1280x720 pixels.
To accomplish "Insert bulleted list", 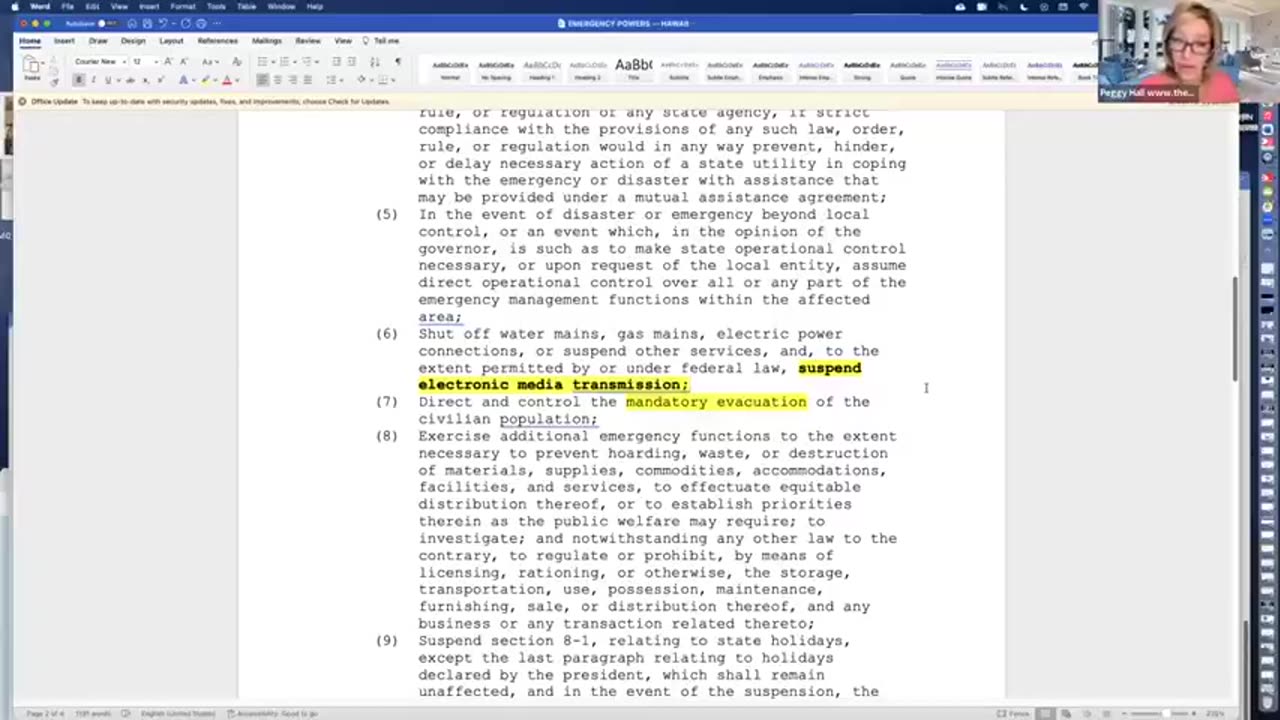I will coord(262,62).
